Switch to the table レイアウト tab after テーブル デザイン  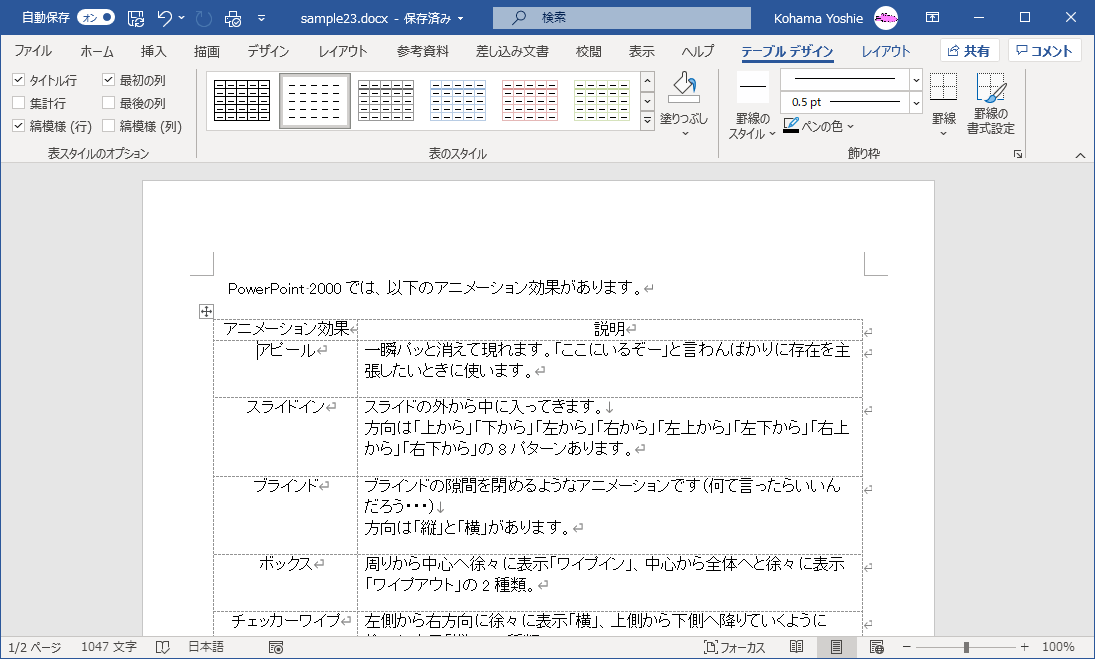tap(885, 51)
